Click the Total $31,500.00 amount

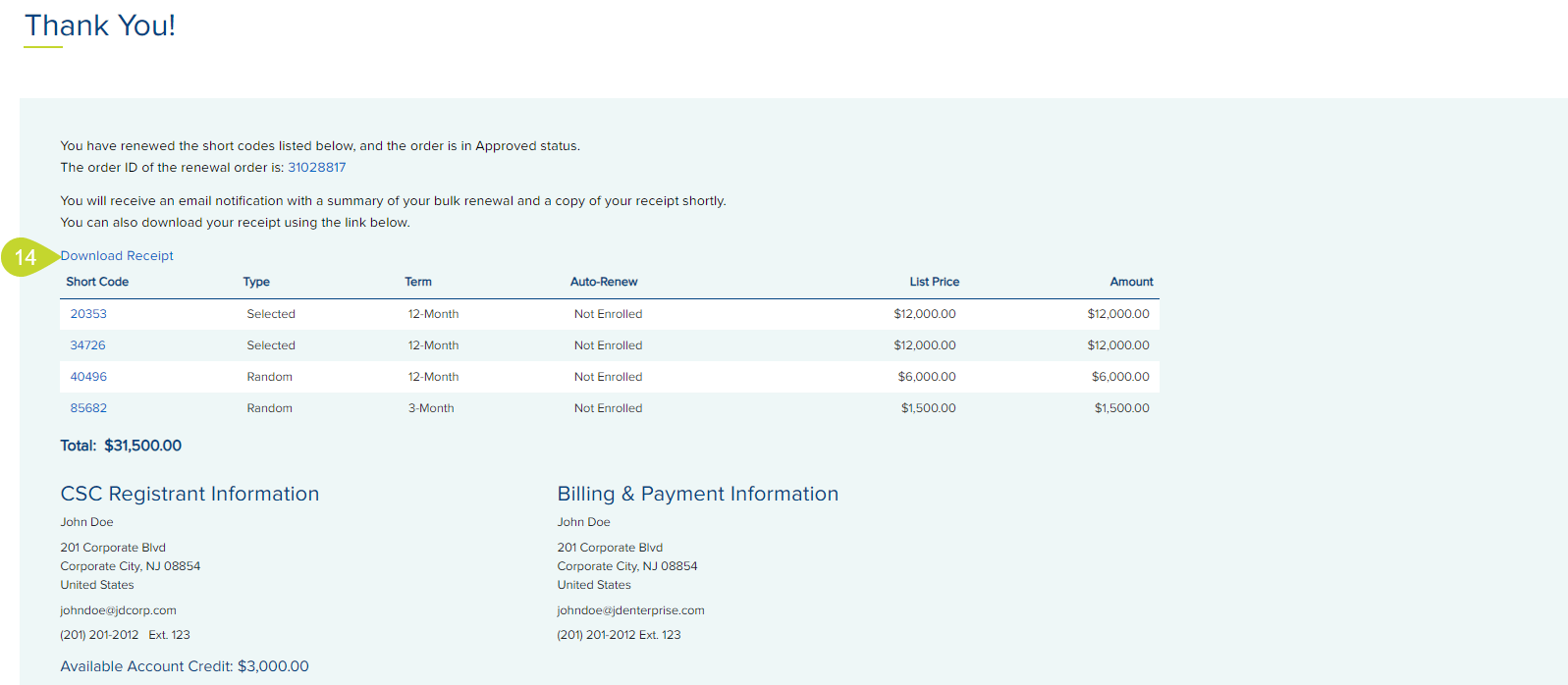point(142,446)
